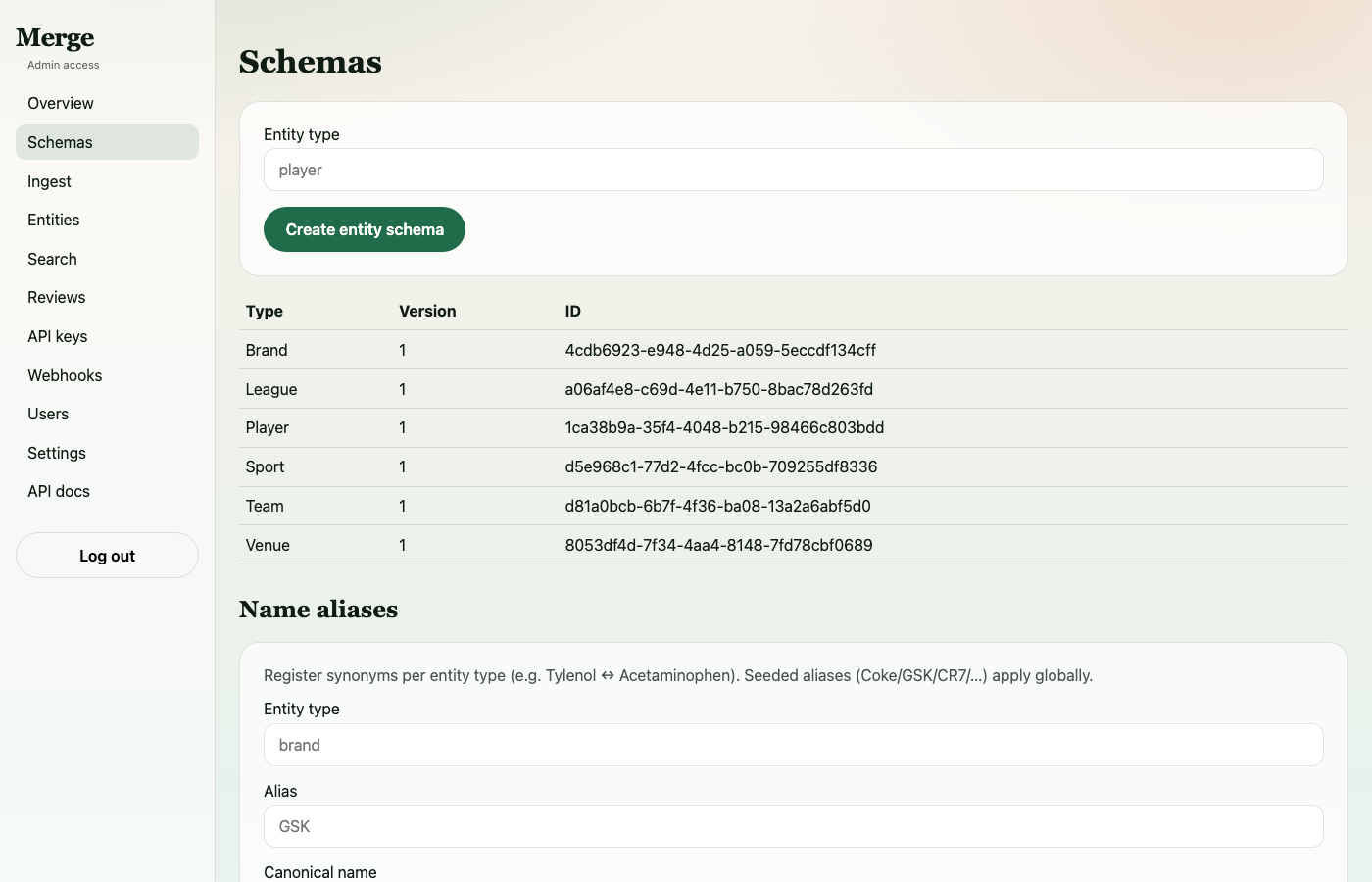This screenshot has width=1372, height=882.
Task: Open the Users page
Action: [x=107, y=414]
